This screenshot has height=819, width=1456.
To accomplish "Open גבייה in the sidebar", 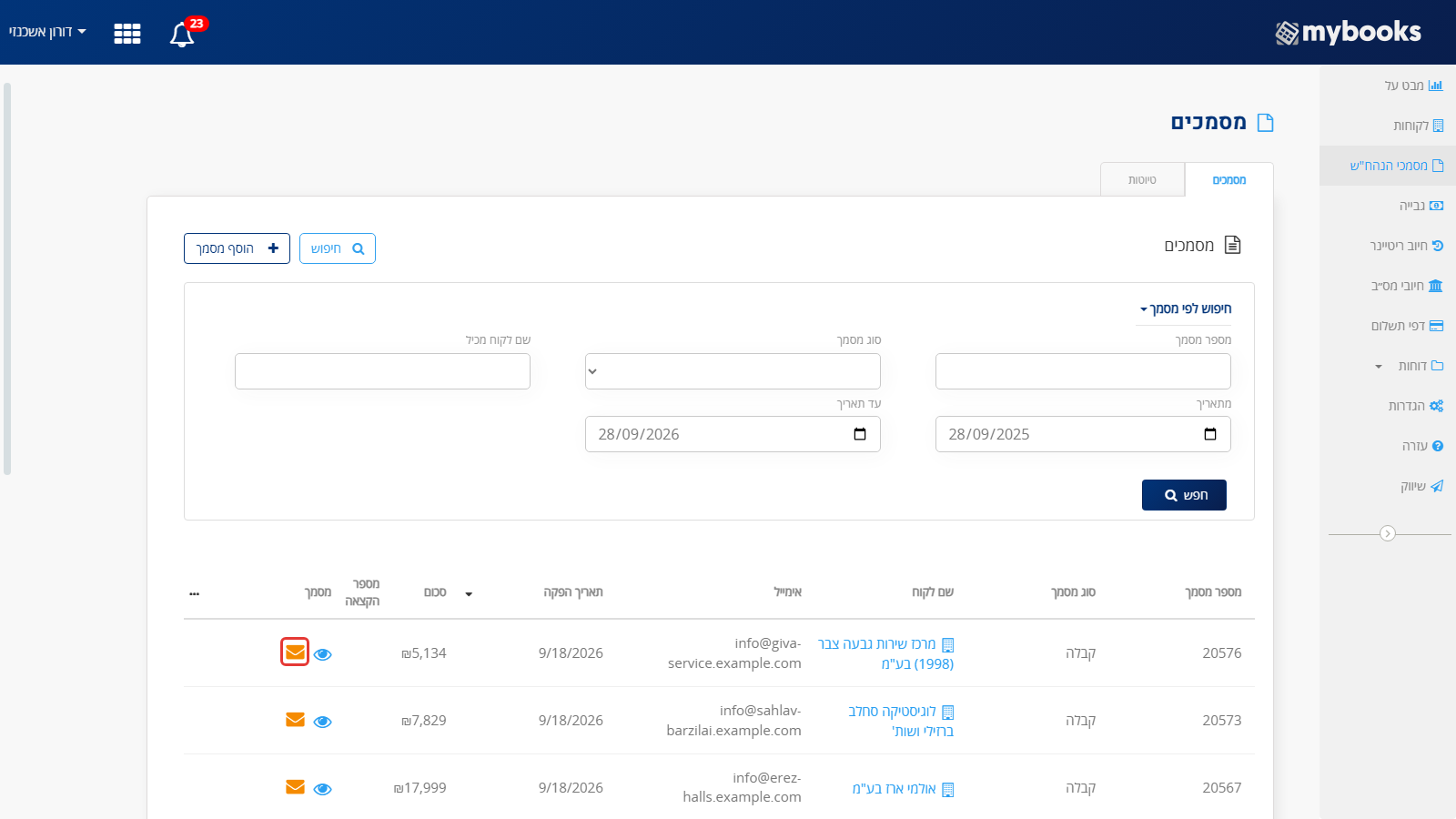I will coord(1421,206).
